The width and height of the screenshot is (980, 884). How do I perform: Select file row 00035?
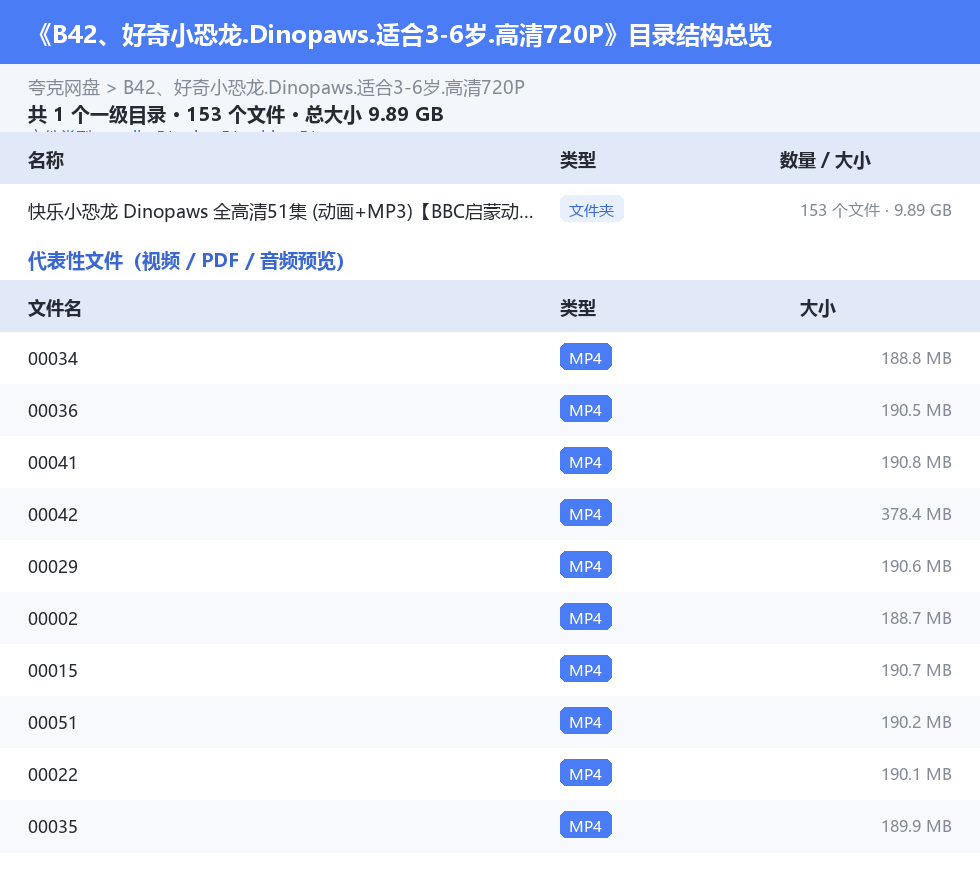[490, 825]
